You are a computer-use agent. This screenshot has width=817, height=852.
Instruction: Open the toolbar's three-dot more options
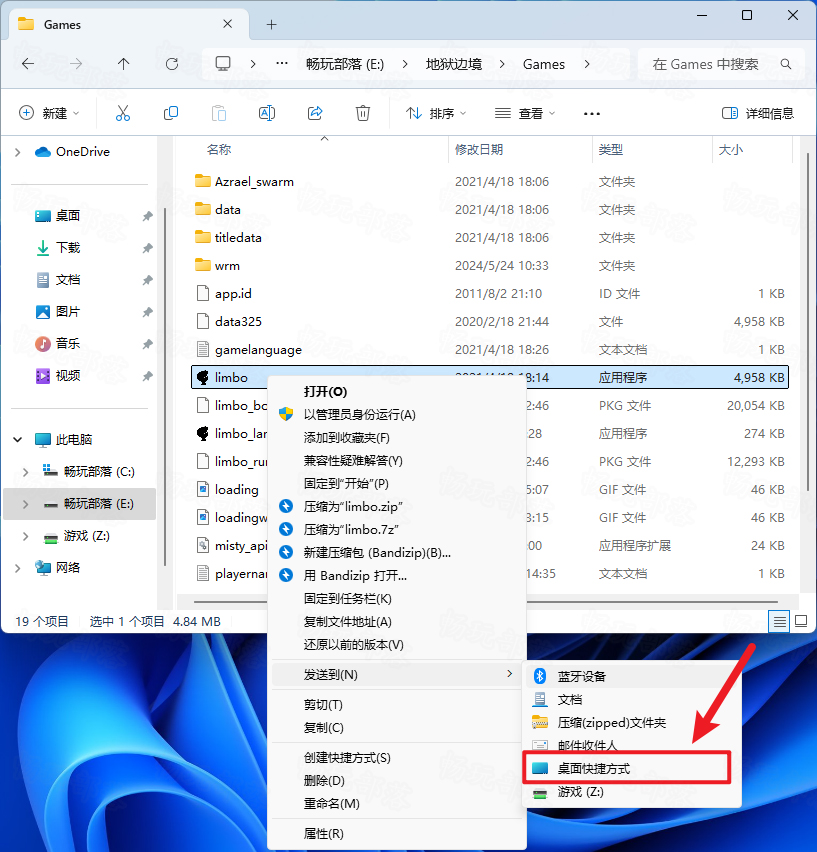click(592, 114)
